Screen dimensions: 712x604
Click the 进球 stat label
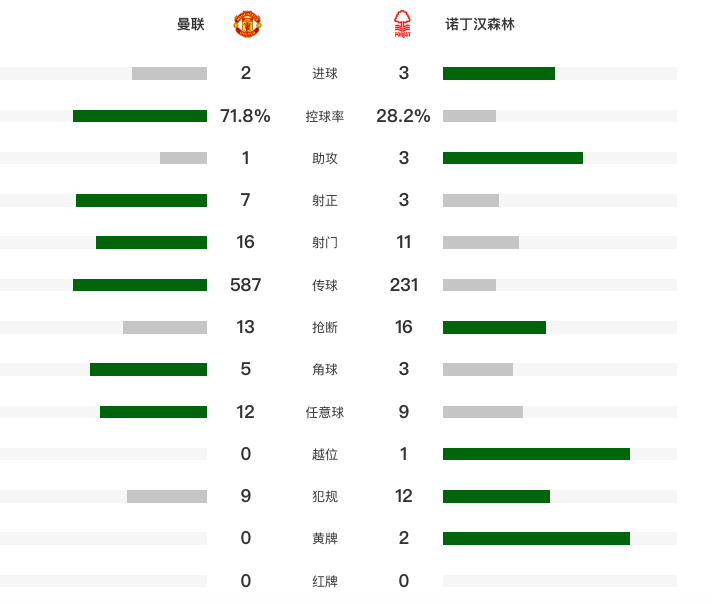click(x=325, y=74)
